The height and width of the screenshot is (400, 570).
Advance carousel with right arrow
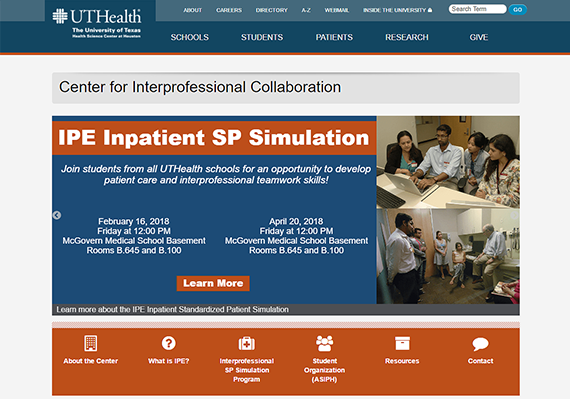[514, 215]
